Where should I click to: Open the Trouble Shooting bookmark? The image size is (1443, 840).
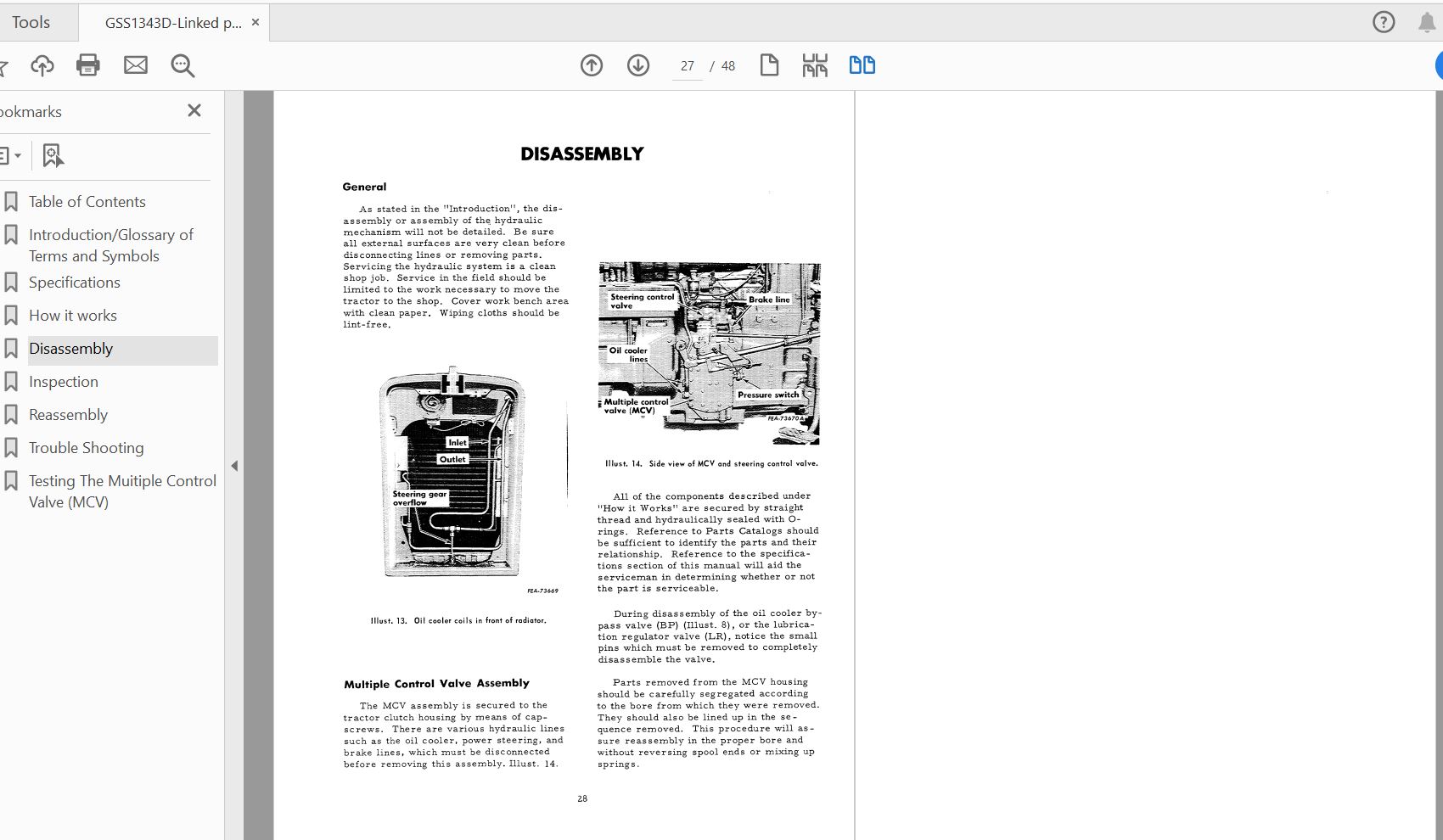(x=87, y=448)
